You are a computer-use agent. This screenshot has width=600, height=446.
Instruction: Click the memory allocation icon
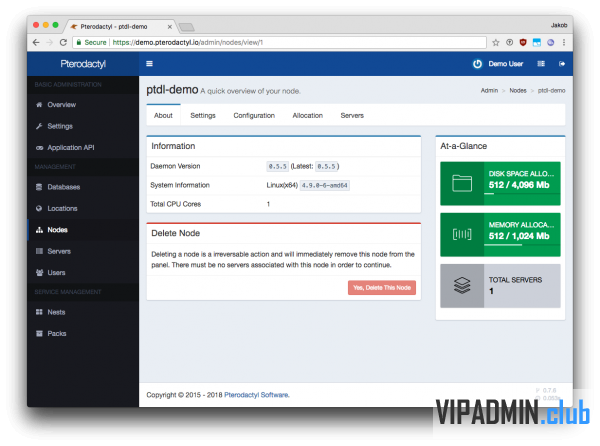pos(462,234)
